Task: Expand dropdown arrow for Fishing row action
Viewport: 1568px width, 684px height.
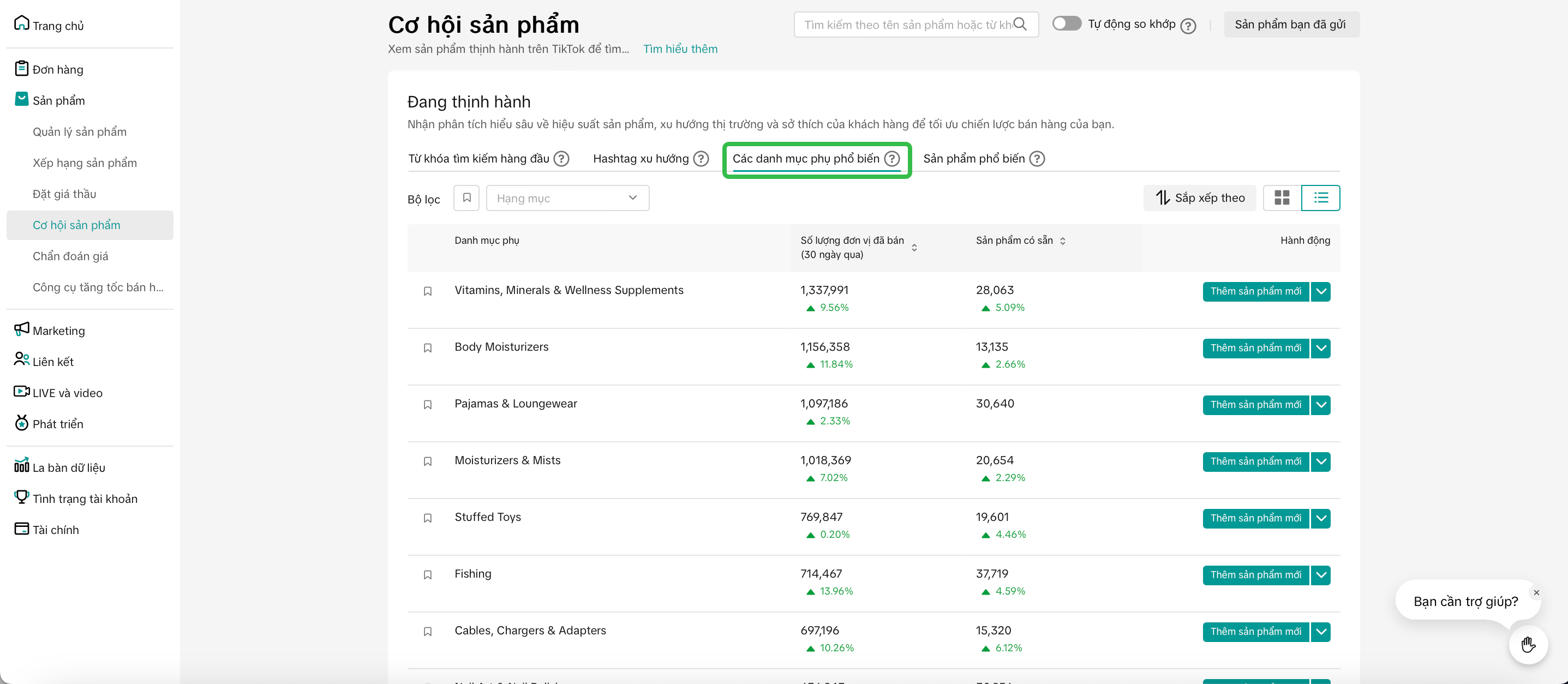Action: [x=1320, y=575]
